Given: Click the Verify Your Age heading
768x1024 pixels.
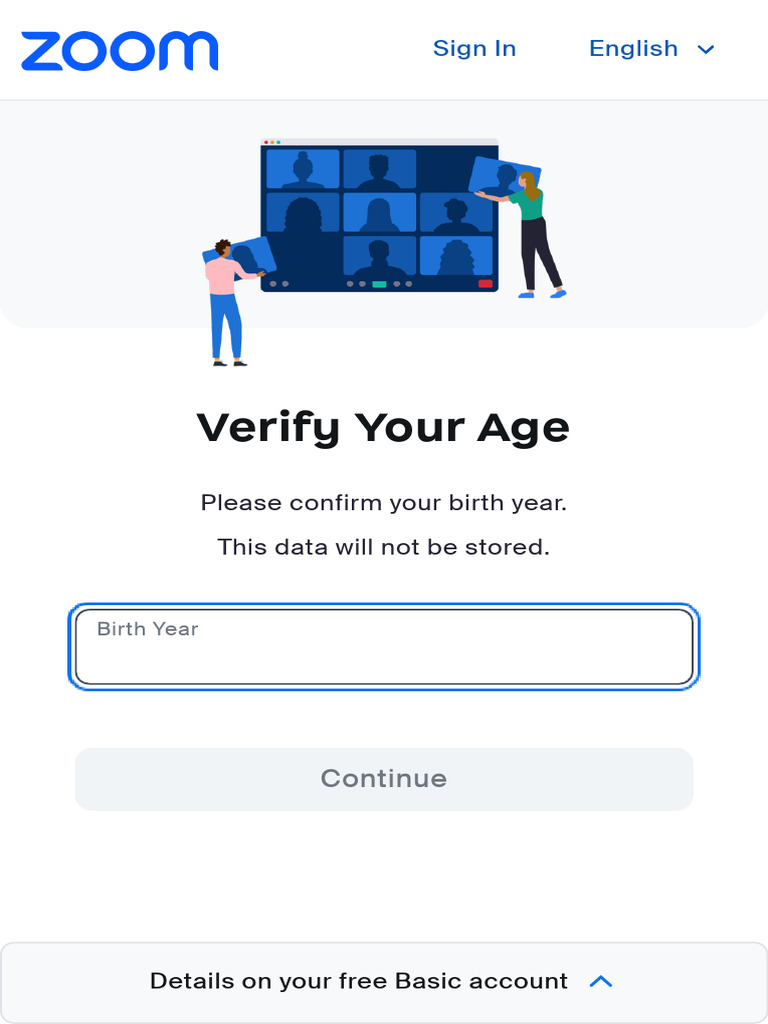Looking at the screenshot, I should [383, 428].
